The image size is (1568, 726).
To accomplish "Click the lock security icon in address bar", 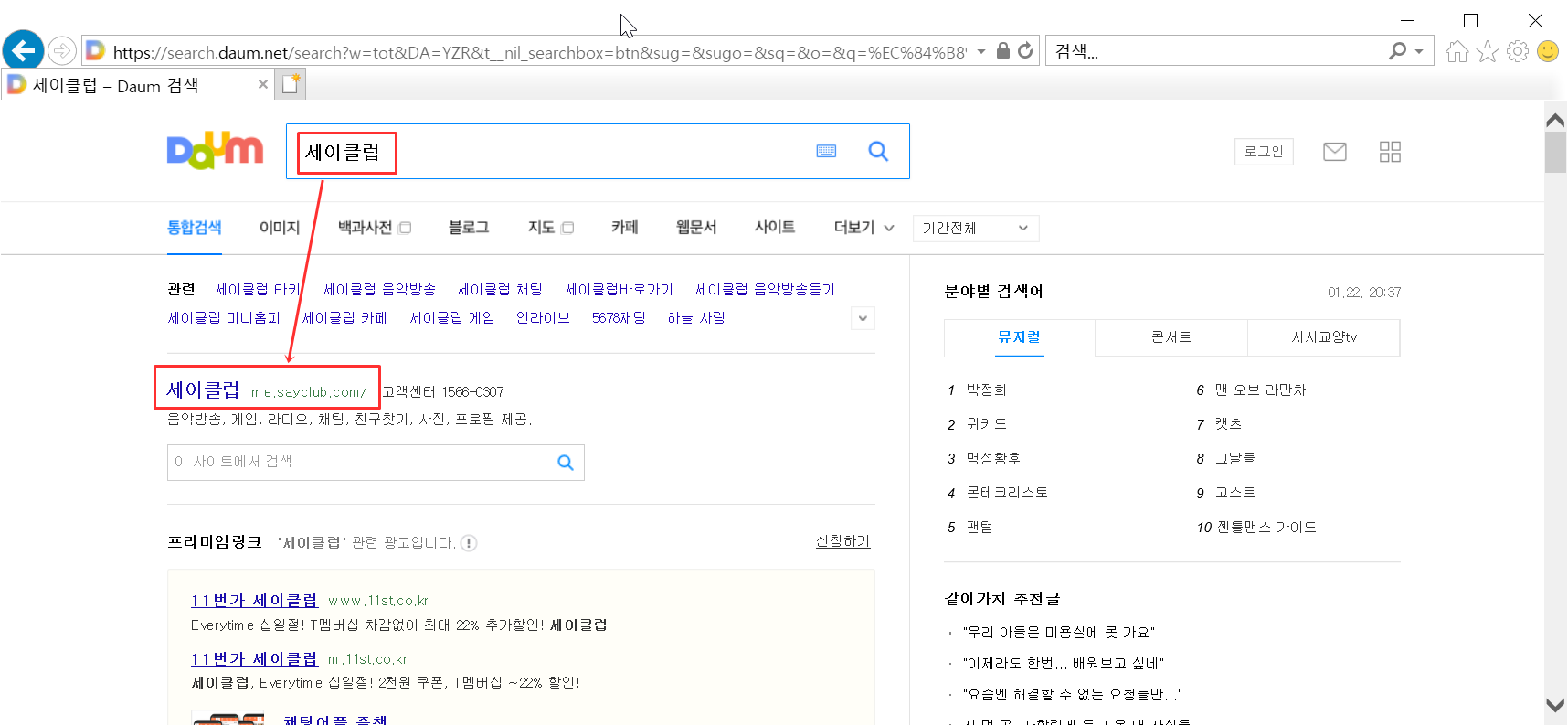I will (x=1002, y=50).
